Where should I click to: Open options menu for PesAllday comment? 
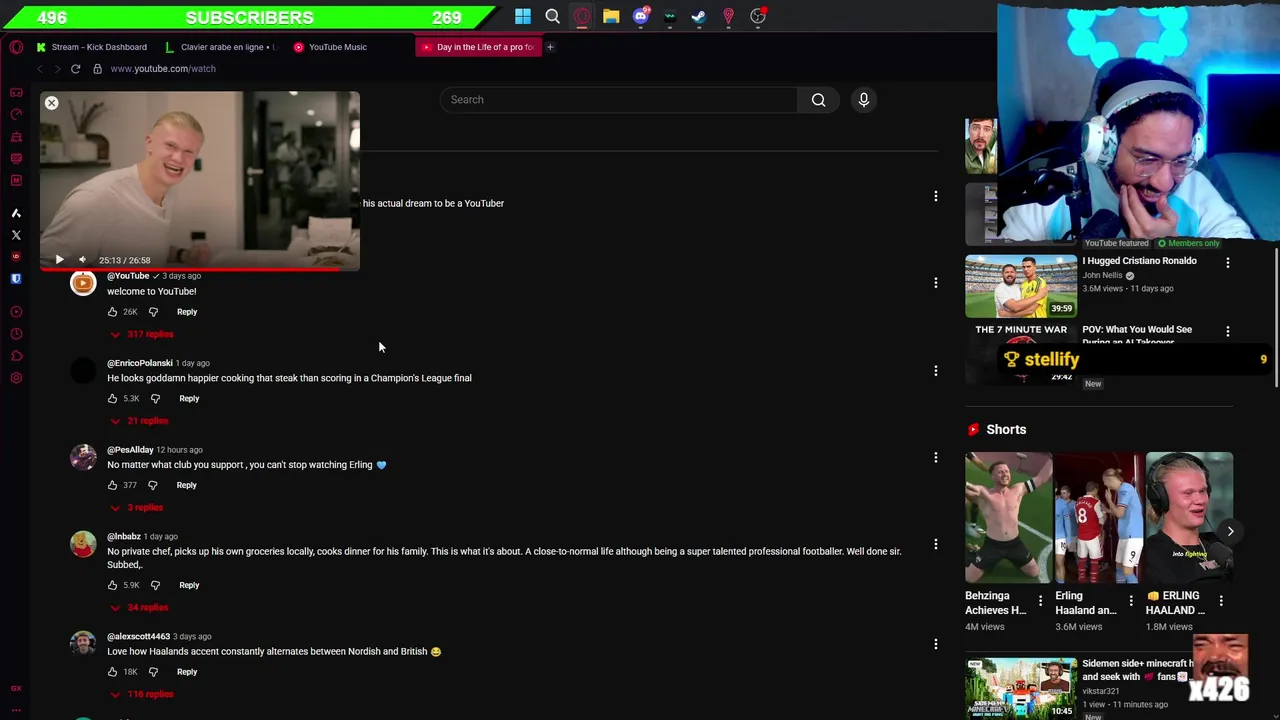click(x=935, y=457)
